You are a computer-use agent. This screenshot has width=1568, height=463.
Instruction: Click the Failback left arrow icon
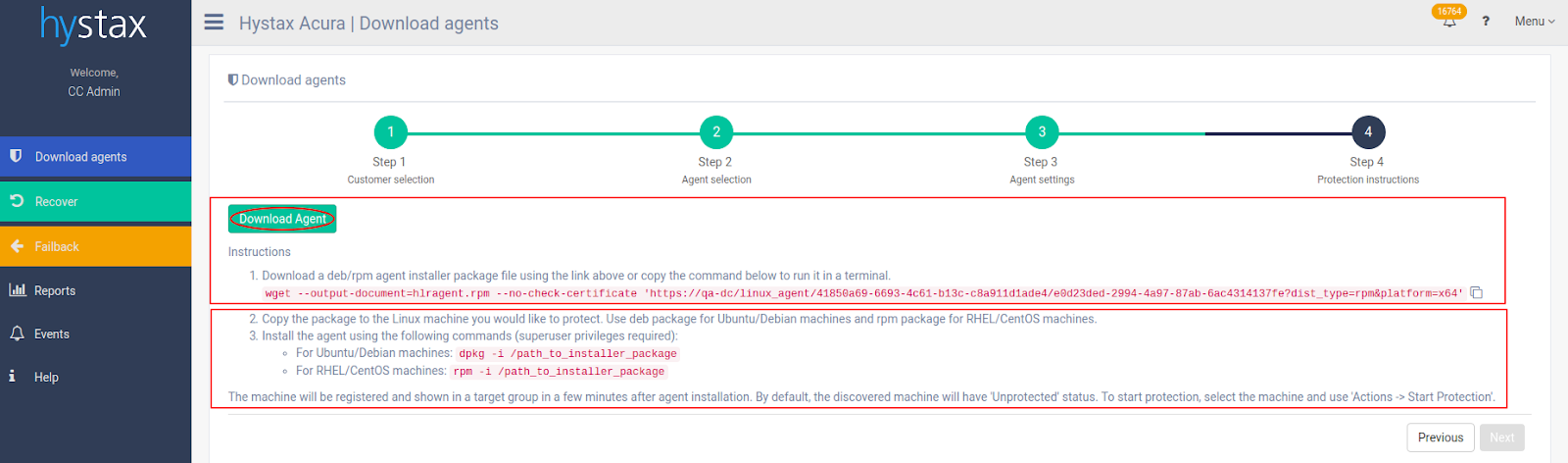(17, 246)
